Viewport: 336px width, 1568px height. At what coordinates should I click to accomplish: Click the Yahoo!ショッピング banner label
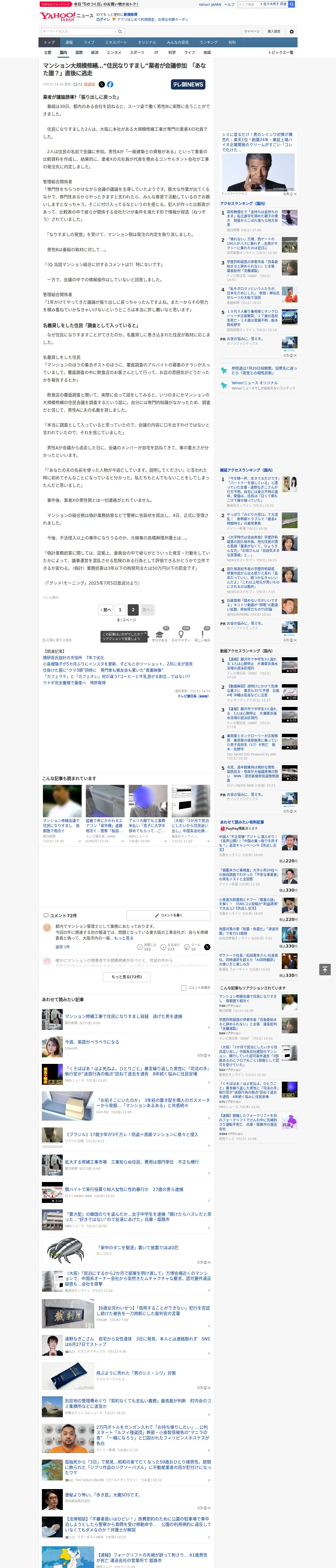[55, 4]
